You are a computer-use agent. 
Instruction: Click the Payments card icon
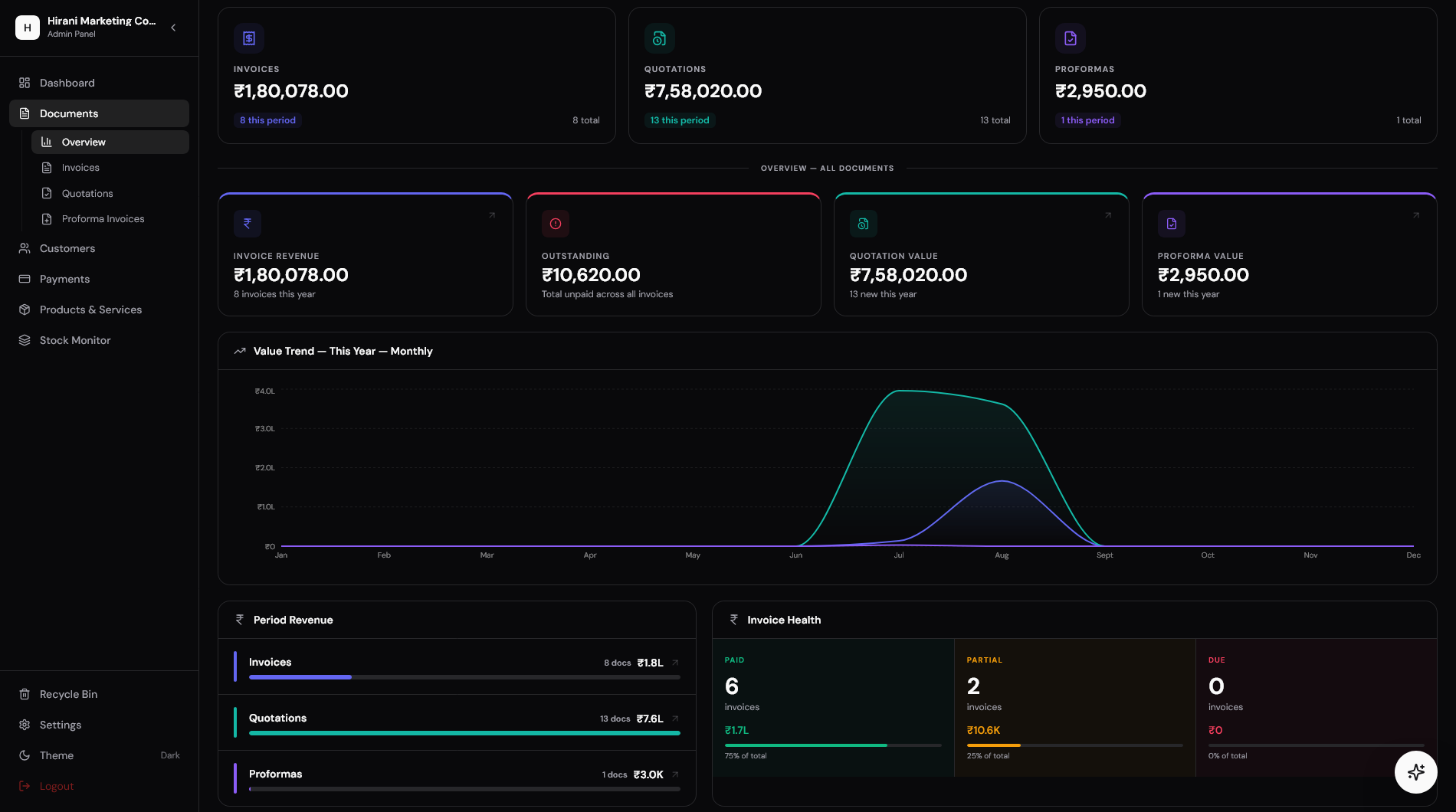(x=25, y=279)
